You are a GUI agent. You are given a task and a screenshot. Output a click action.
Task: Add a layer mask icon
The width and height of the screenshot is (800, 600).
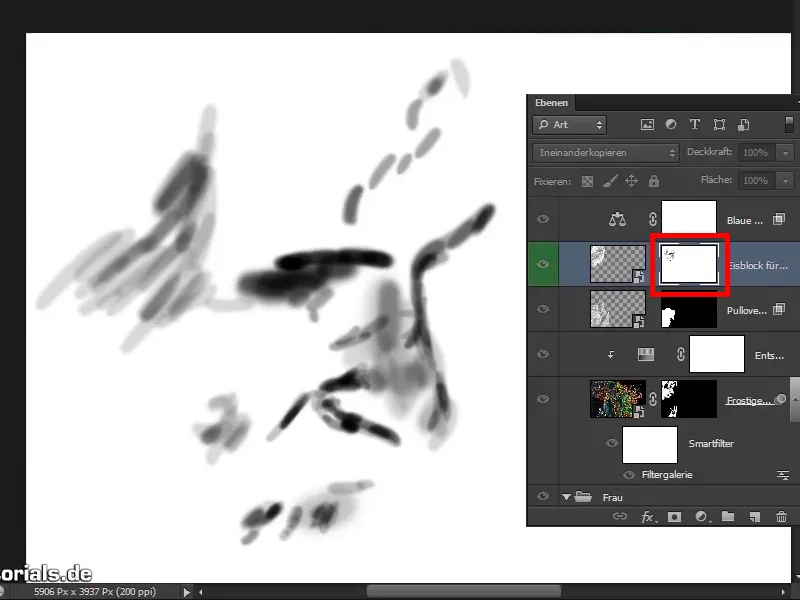pos(674,517)
